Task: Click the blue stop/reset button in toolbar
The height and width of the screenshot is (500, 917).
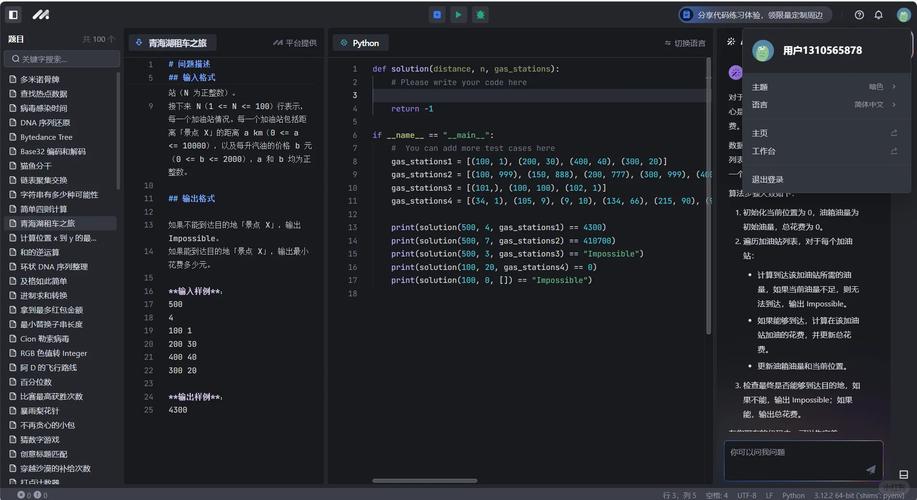Action: pyautogui.click(x=437, y=15)
